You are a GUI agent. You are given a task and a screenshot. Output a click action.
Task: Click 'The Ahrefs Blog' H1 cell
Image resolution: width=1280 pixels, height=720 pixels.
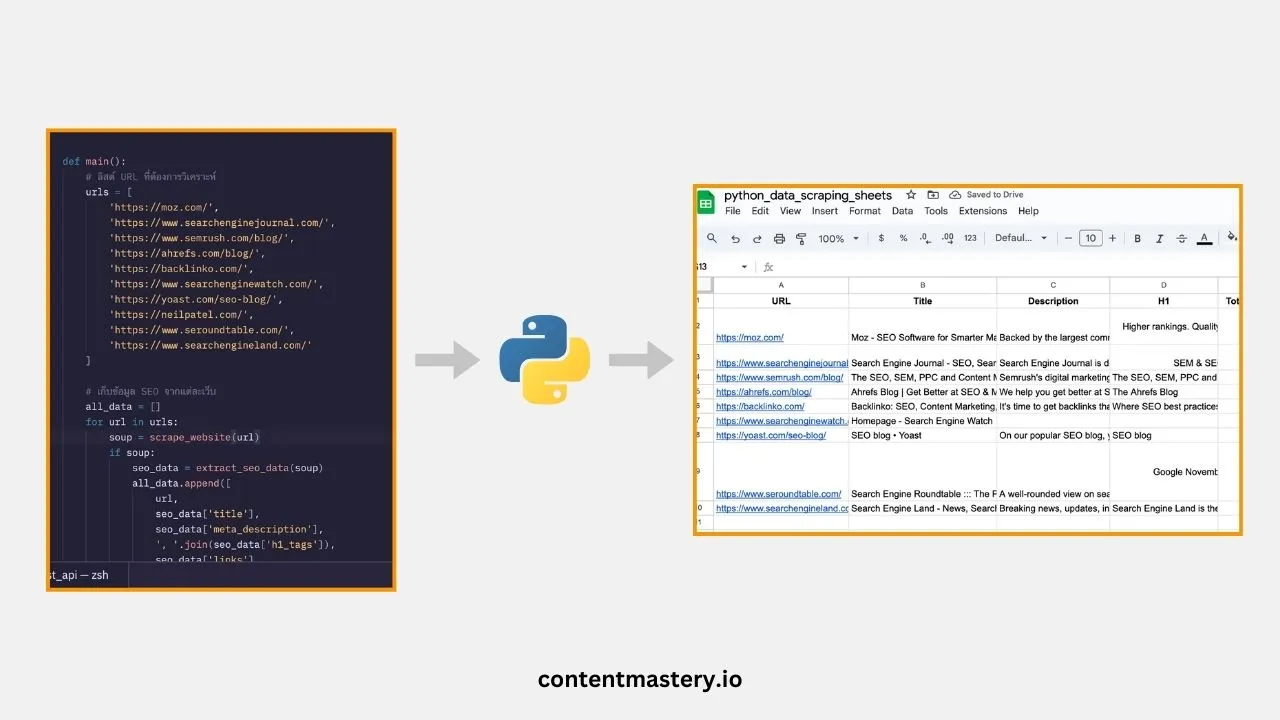1164,392
